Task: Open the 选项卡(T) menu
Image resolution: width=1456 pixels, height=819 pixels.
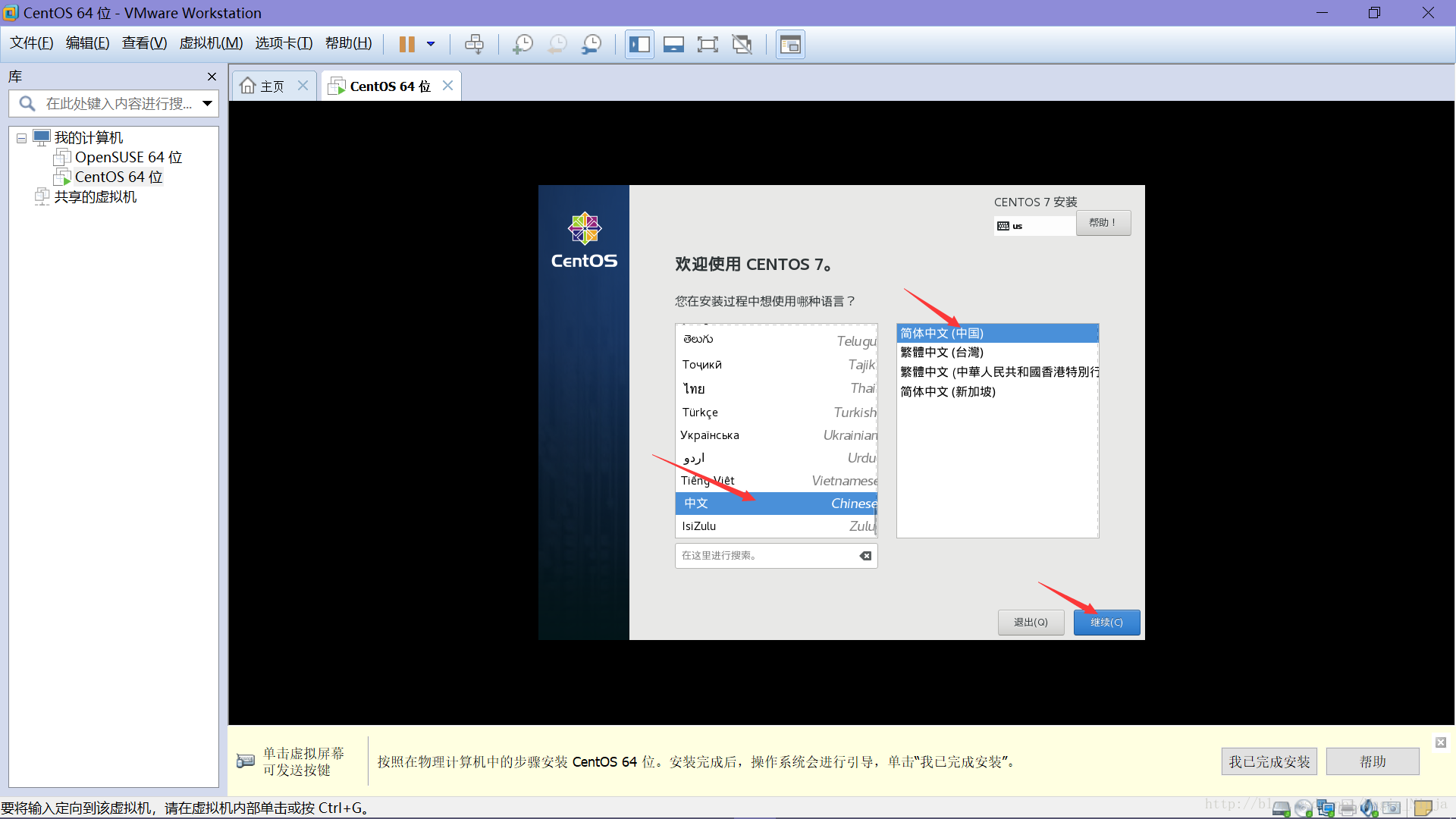Action: [284, 43]
